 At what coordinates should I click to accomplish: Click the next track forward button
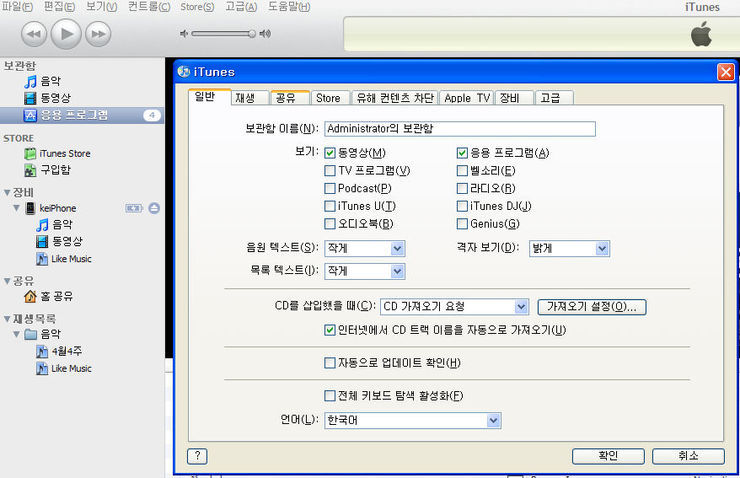coord(98,34)
